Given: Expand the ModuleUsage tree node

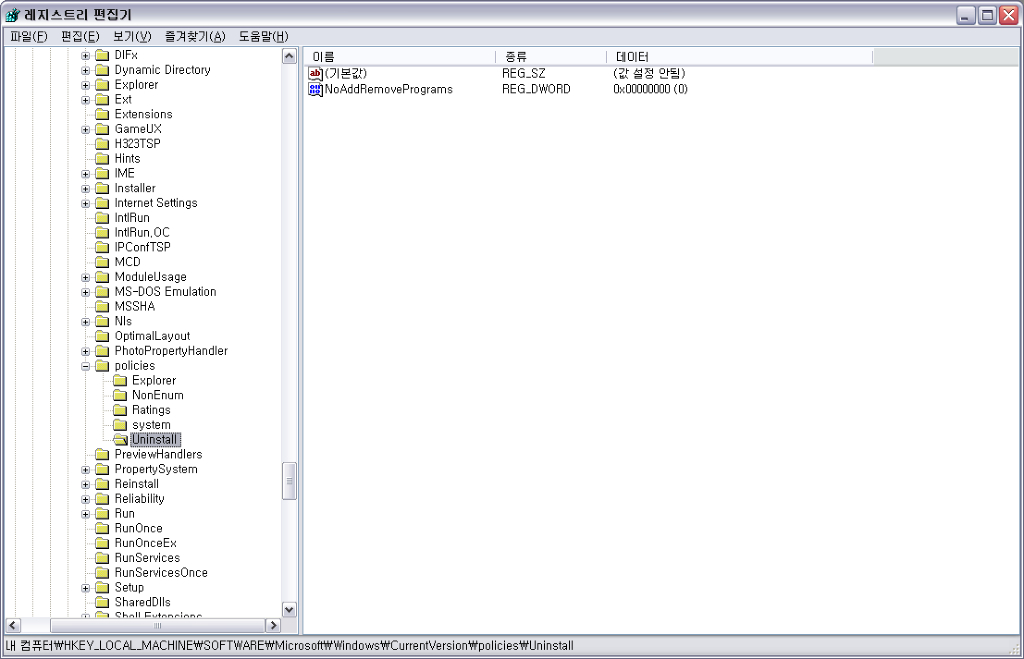Looking at the screenshot, I should coord(86,278).
